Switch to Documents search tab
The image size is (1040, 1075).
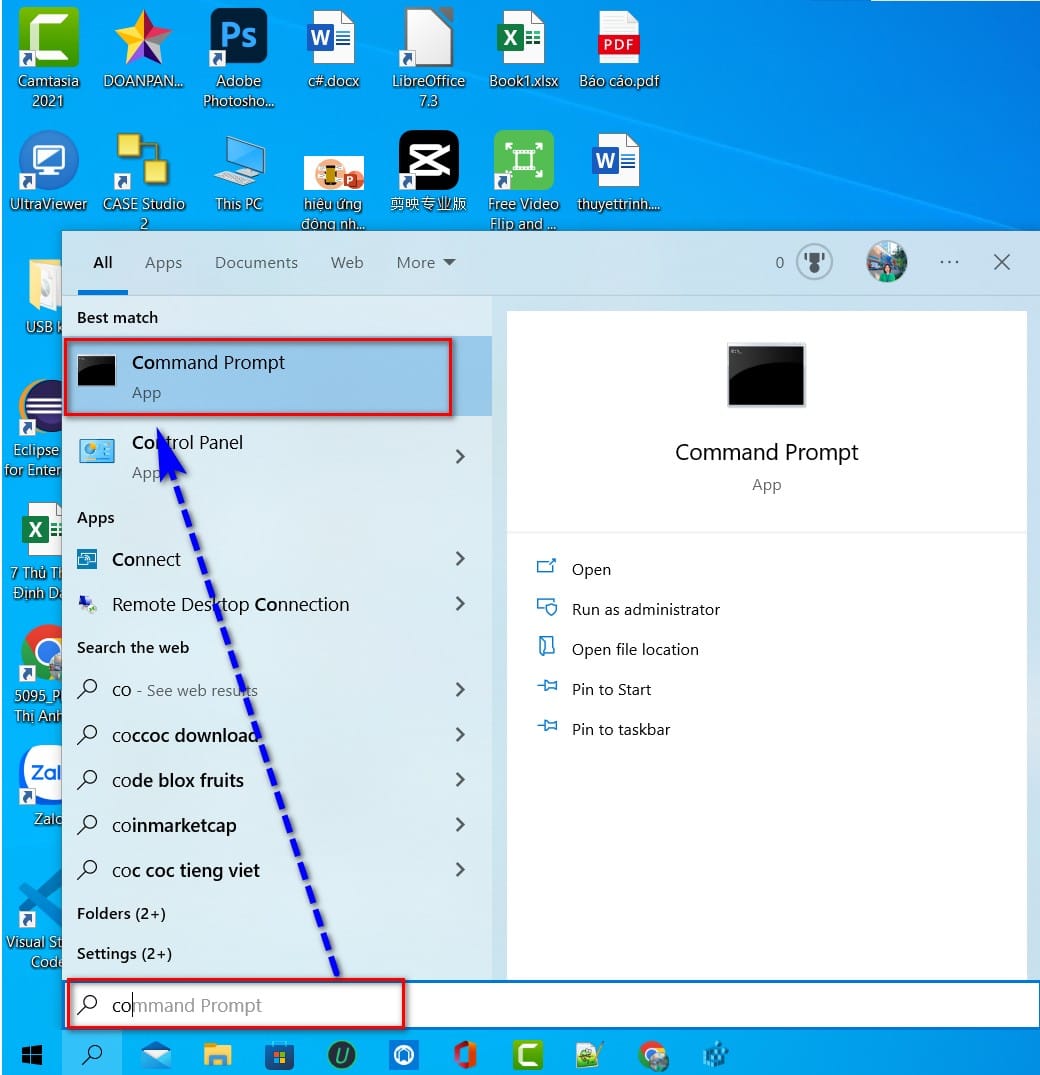tap(256, 263)
